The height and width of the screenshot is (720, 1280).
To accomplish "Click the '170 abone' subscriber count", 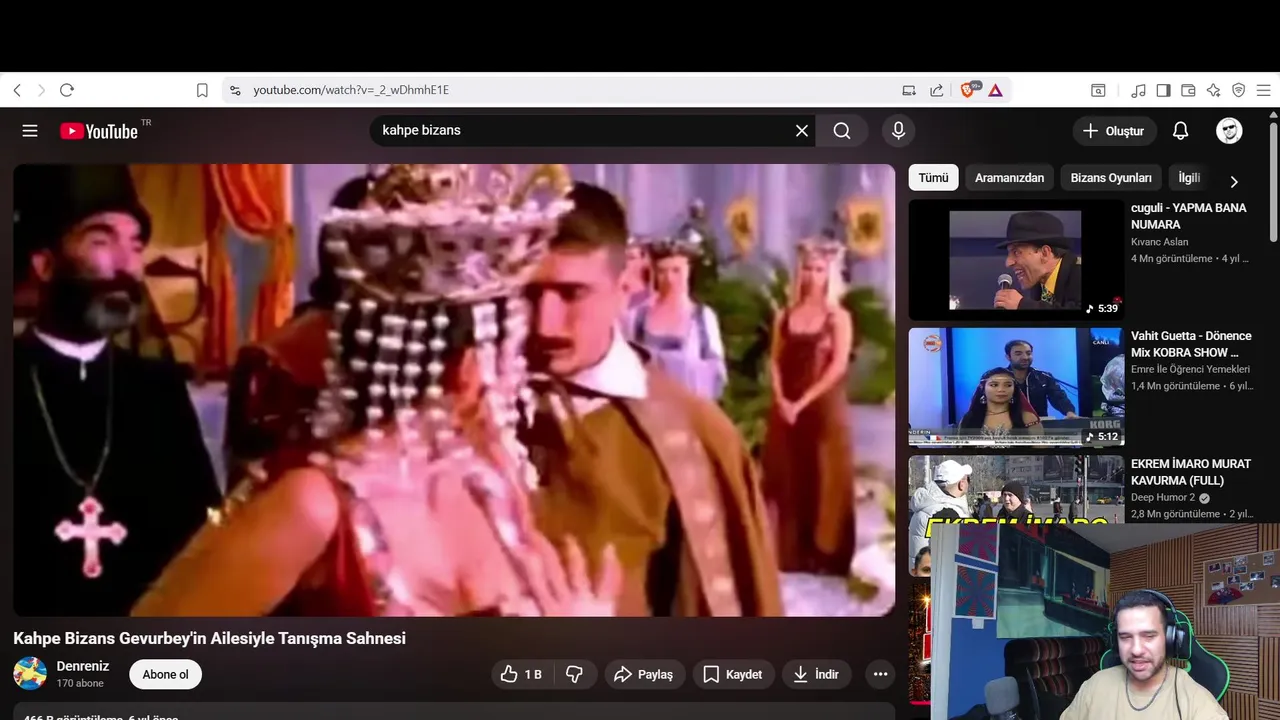I will pyautogui.click(x=80, y=684).
